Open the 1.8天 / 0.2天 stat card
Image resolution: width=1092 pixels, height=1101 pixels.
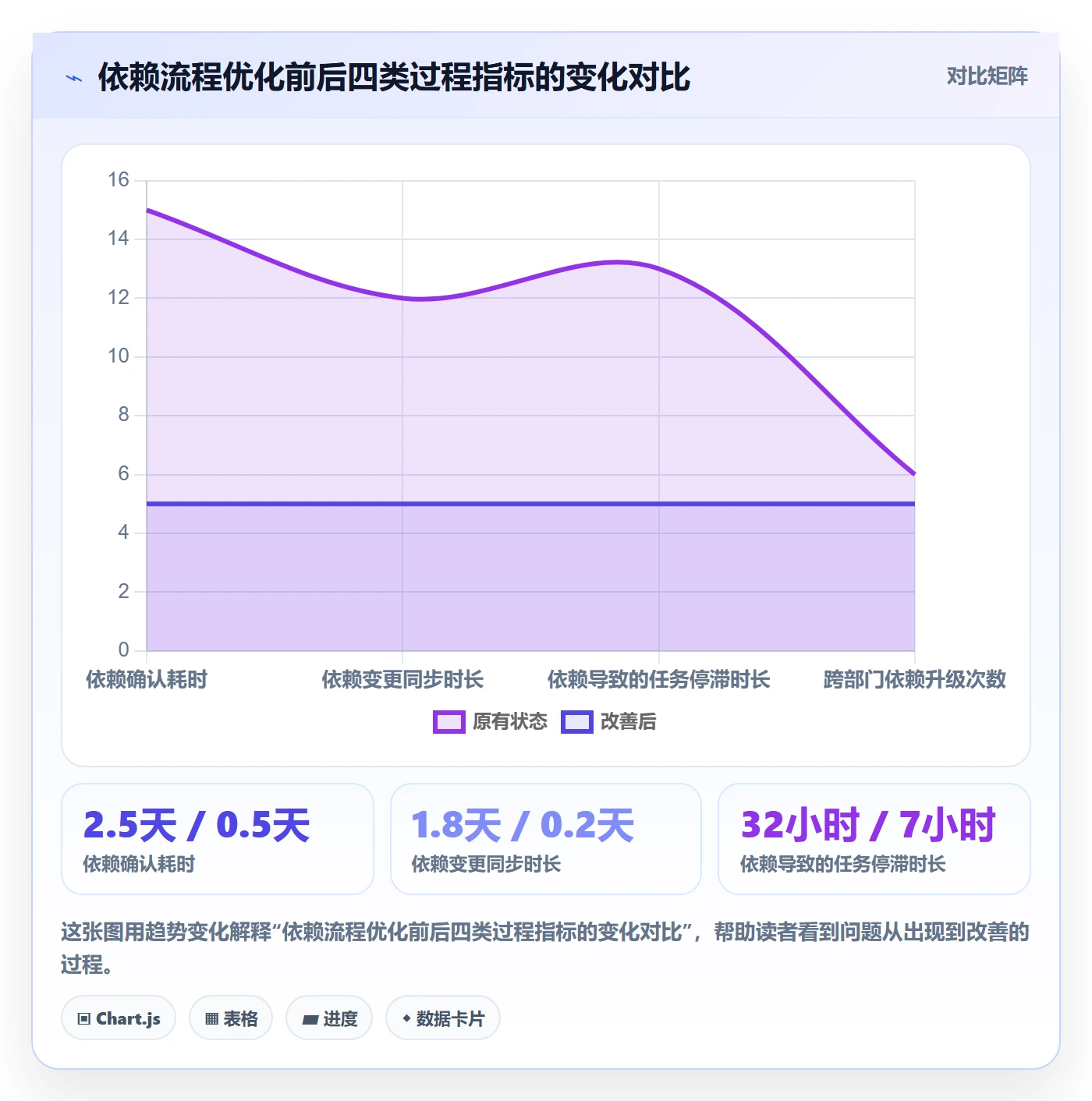pyautogui.click(x=546, y=839)
